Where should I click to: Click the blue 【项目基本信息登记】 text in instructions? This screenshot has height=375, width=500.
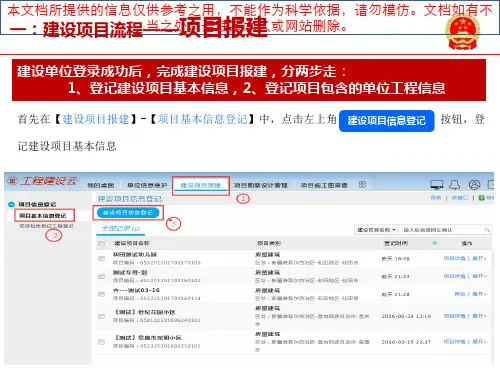click(x=203, y=119)
